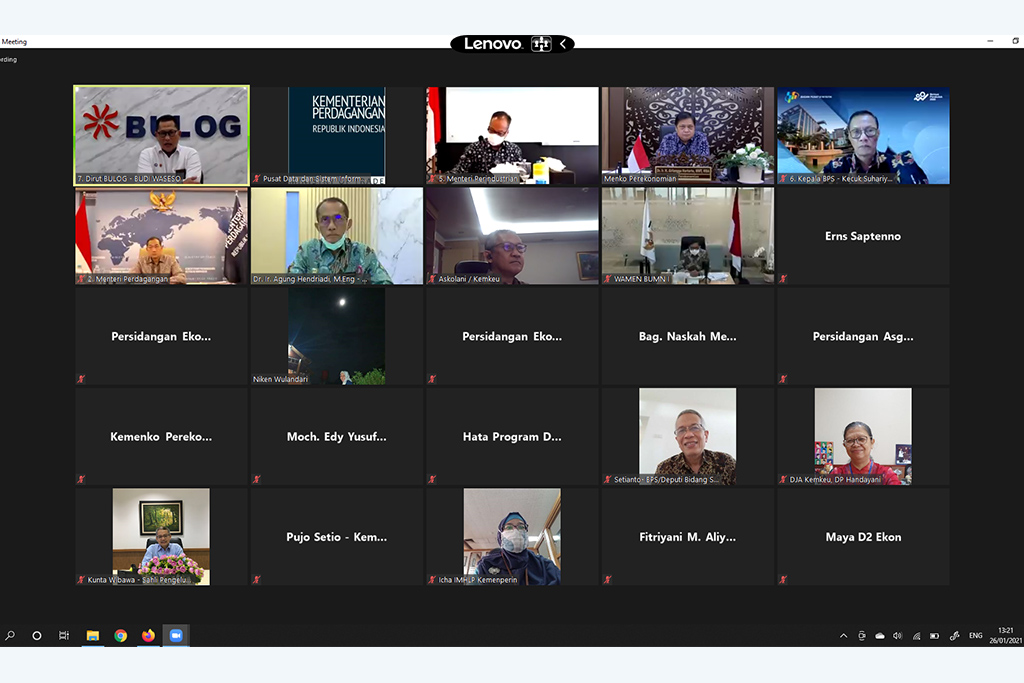This screenshot has width=1024, height=683.
Task: Select the Kunta Wibawa video tile
Action: point(161,537)
